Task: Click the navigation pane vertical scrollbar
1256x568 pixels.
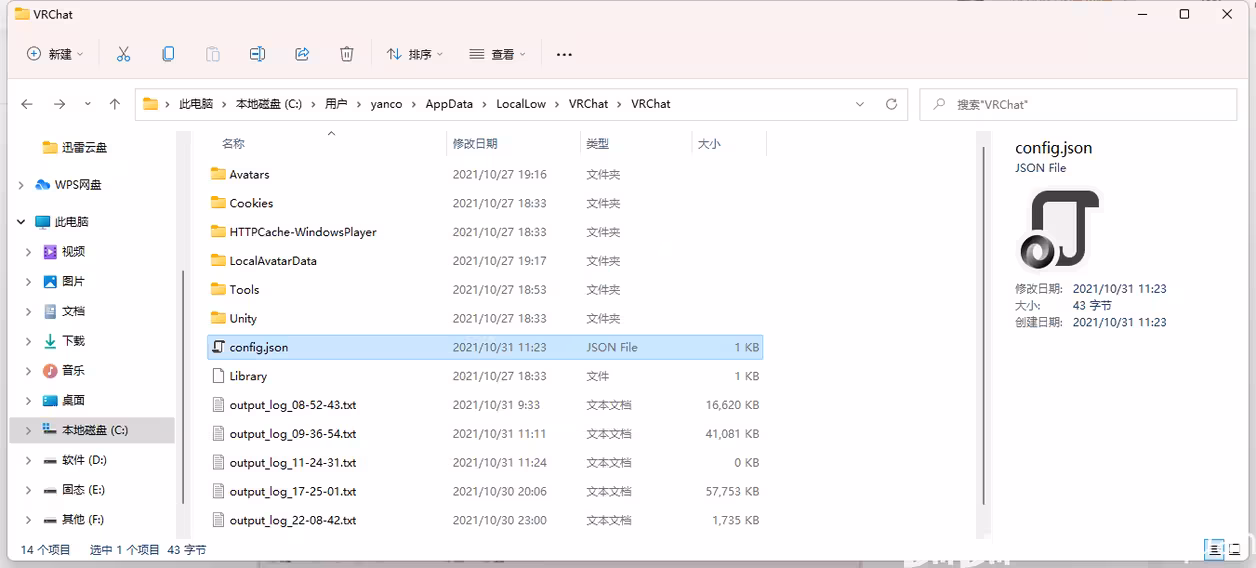Action: pyautogui.click(x=183, y=388)
